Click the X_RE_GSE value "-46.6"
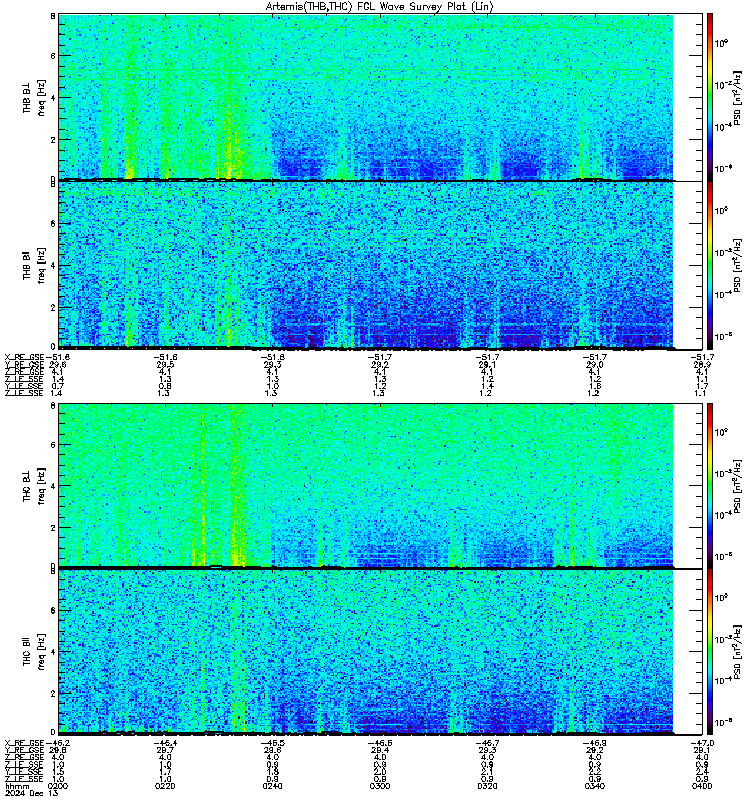The image size is (750, 800). tap(380, 743)
